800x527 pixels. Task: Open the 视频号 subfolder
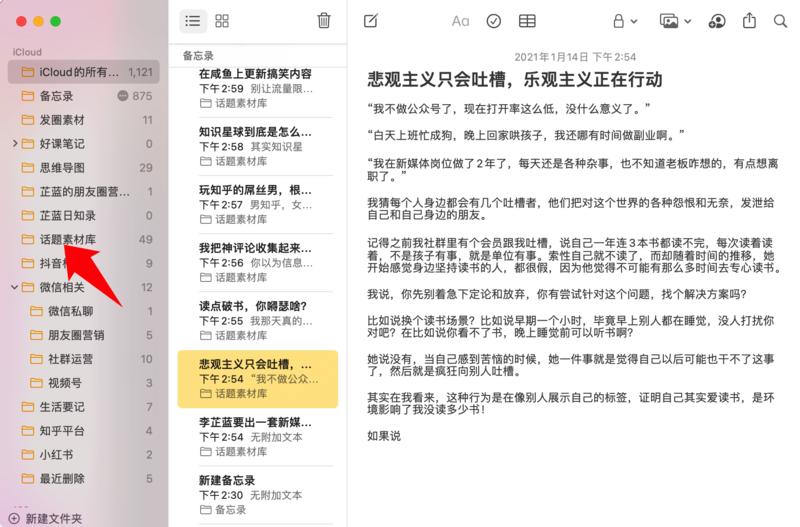click(84, 383)
